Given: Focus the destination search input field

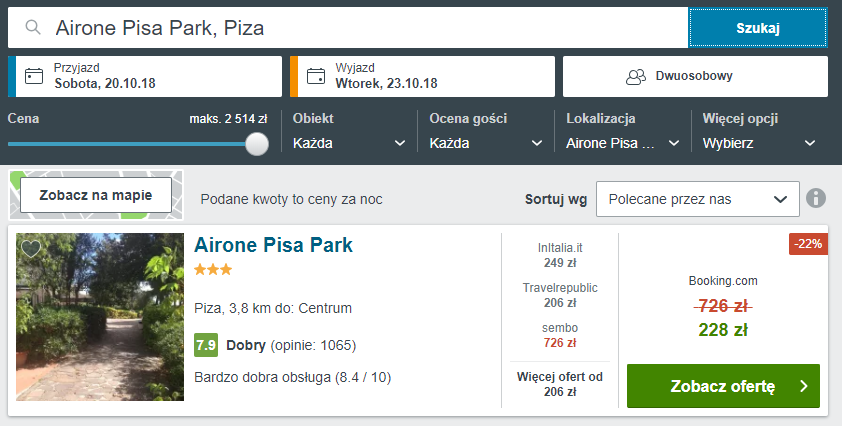Looking at the screenshot, I should click(348, 28).
